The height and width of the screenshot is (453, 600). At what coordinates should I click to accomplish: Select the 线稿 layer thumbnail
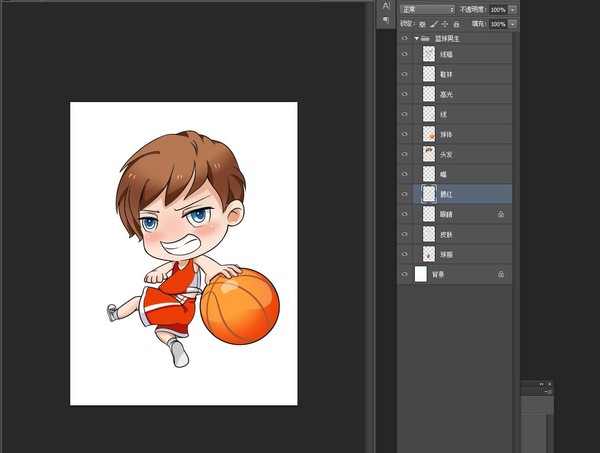click(x=429, y=54)
